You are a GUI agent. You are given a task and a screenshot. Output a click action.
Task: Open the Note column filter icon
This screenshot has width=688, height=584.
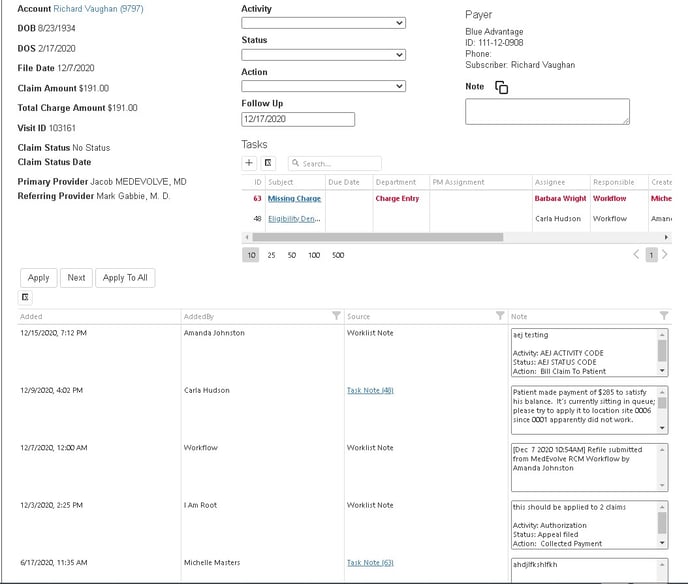[664, 316]
